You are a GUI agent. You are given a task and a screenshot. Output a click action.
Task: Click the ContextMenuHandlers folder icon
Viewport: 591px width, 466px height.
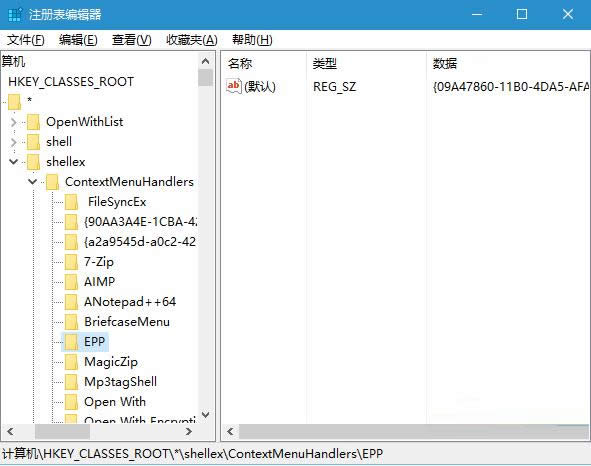tap(52, 182)
